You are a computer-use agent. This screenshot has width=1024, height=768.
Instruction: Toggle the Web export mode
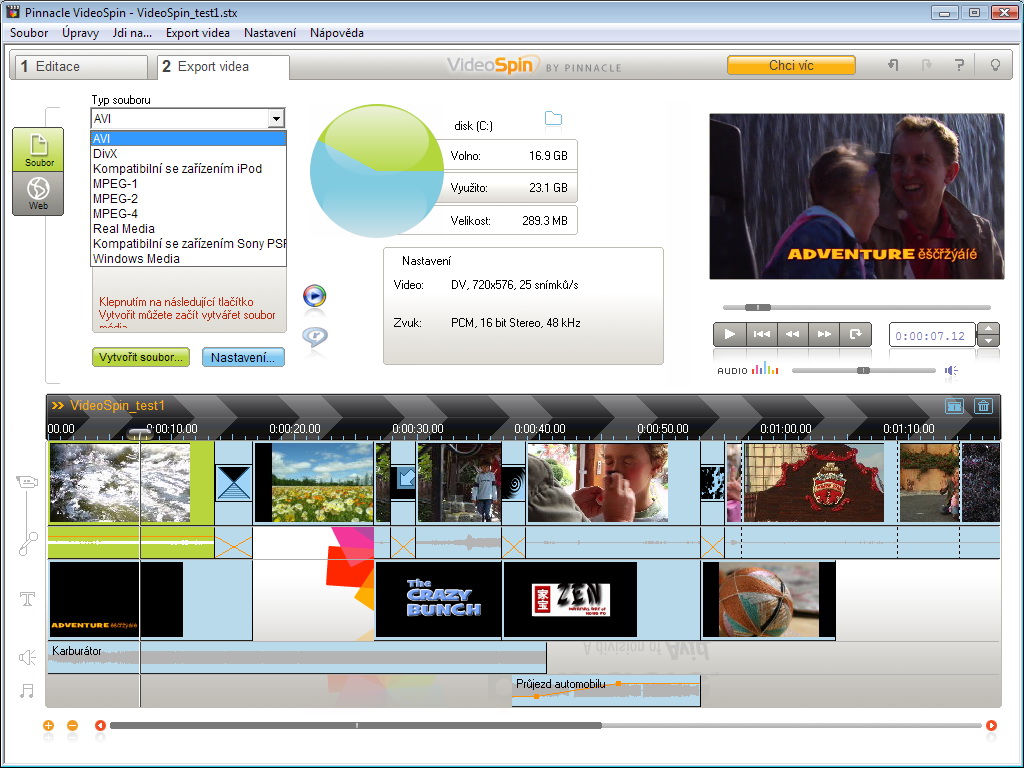click(x=38, y=193)
